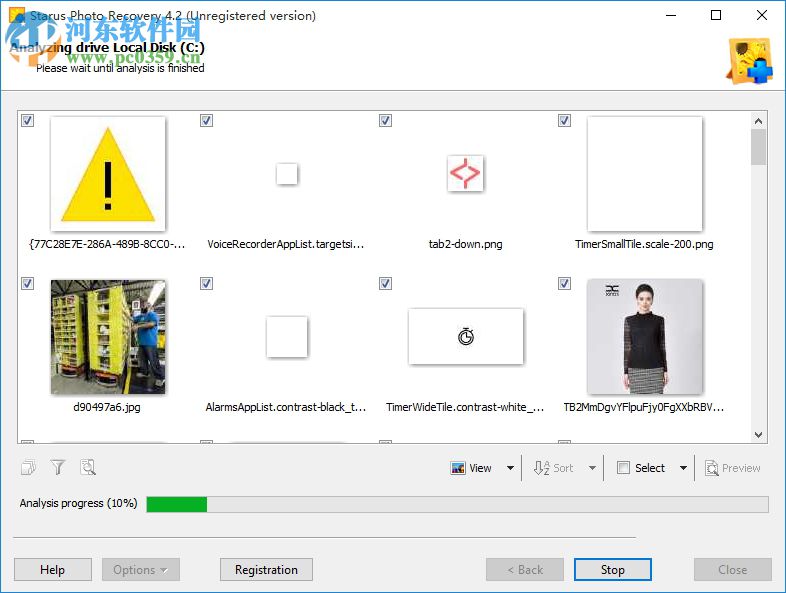The width and height of the screenshot is (786, 593).
Task: Click the Preview page icon
Action: 712,468
